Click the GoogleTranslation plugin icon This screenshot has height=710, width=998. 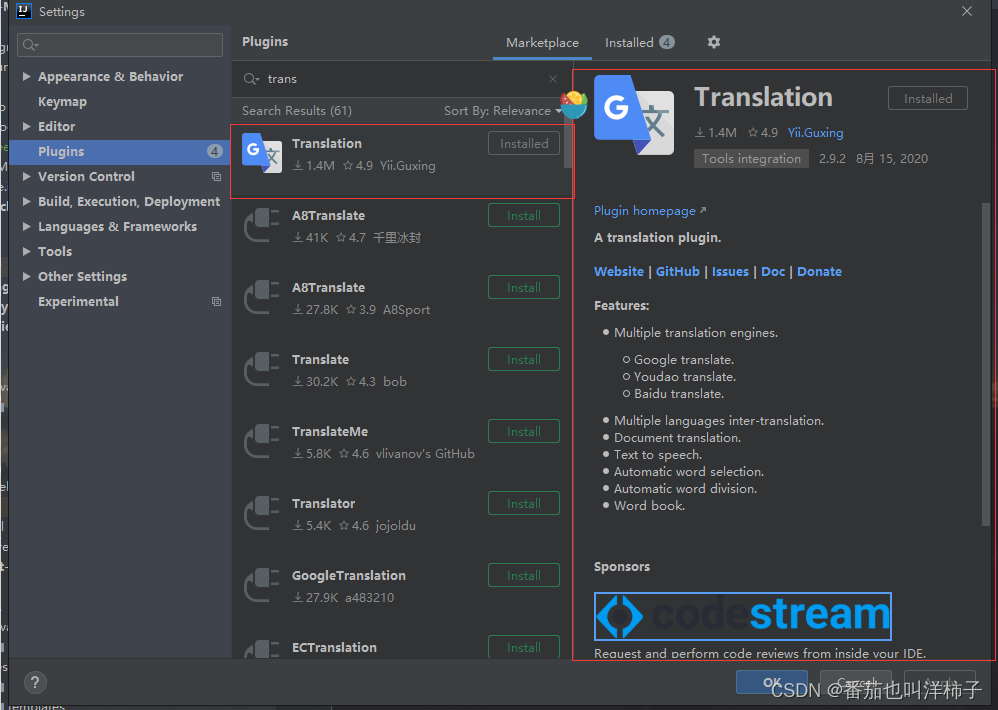pos(262,585)
